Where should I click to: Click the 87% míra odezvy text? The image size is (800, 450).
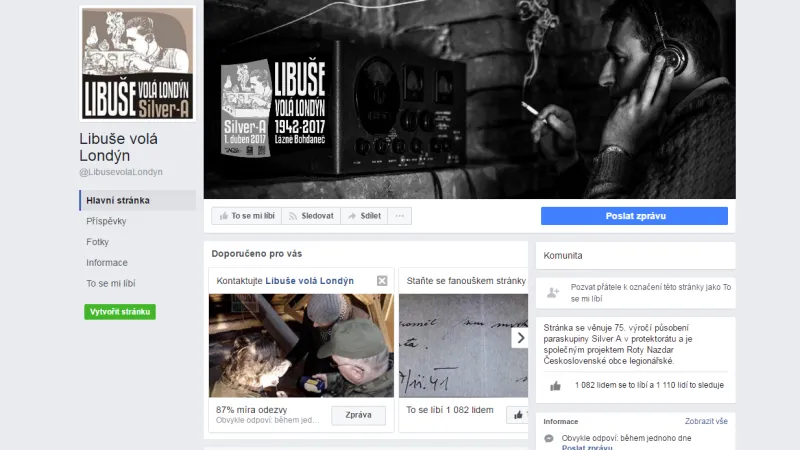click(x=252, y=410)
